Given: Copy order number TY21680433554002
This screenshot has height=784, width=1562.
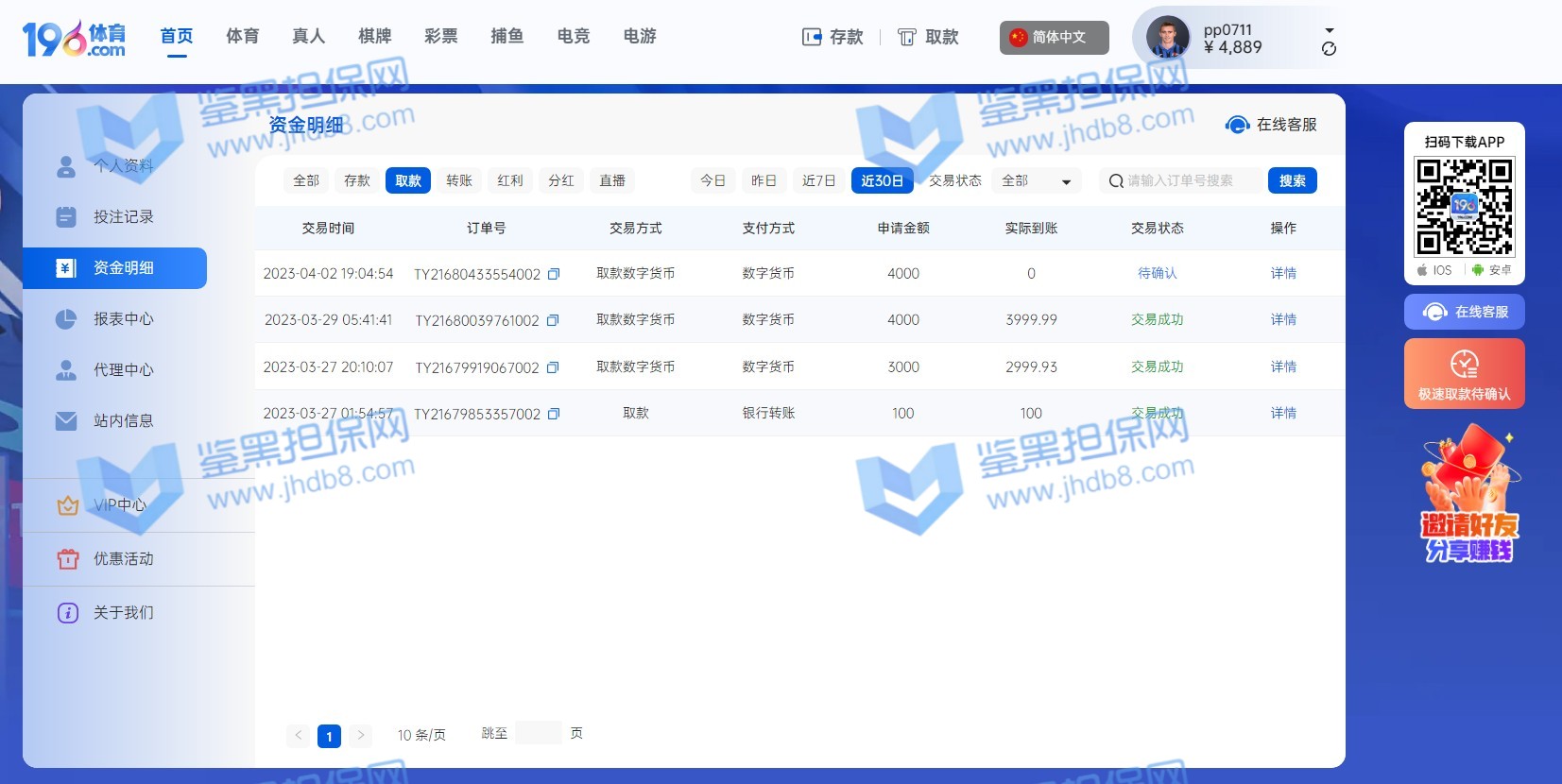Looking at the screenshot, I should [x=554, y=274].
